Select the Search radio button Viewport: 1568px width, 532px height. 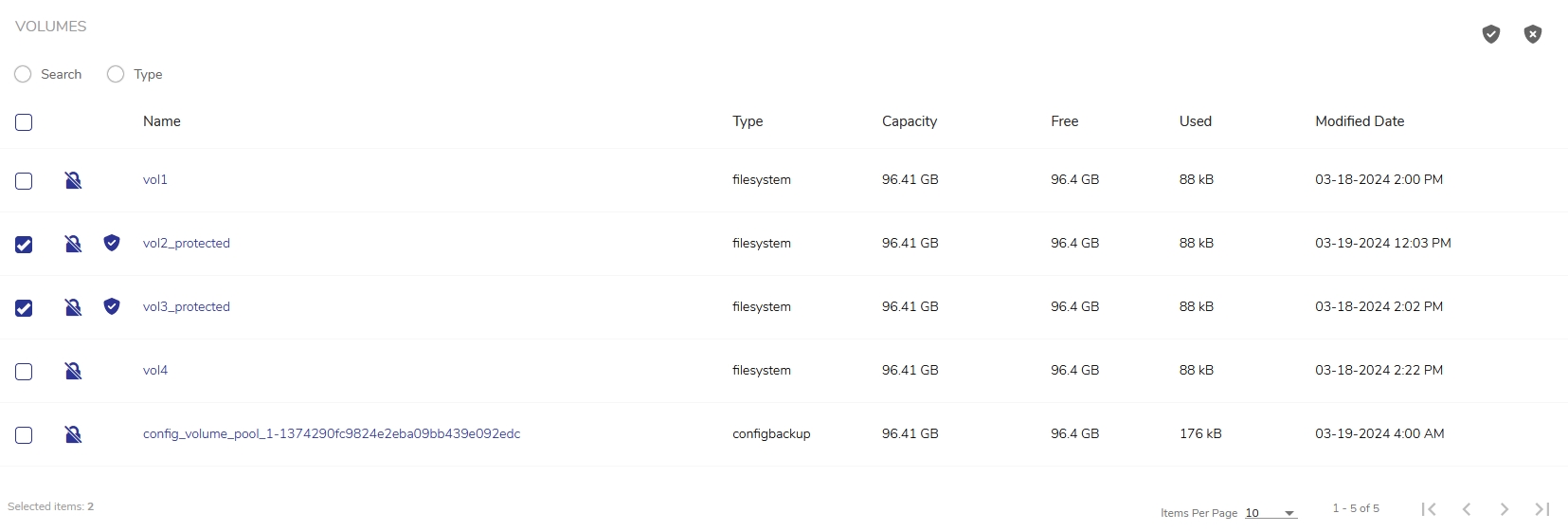tap(23, 74)
